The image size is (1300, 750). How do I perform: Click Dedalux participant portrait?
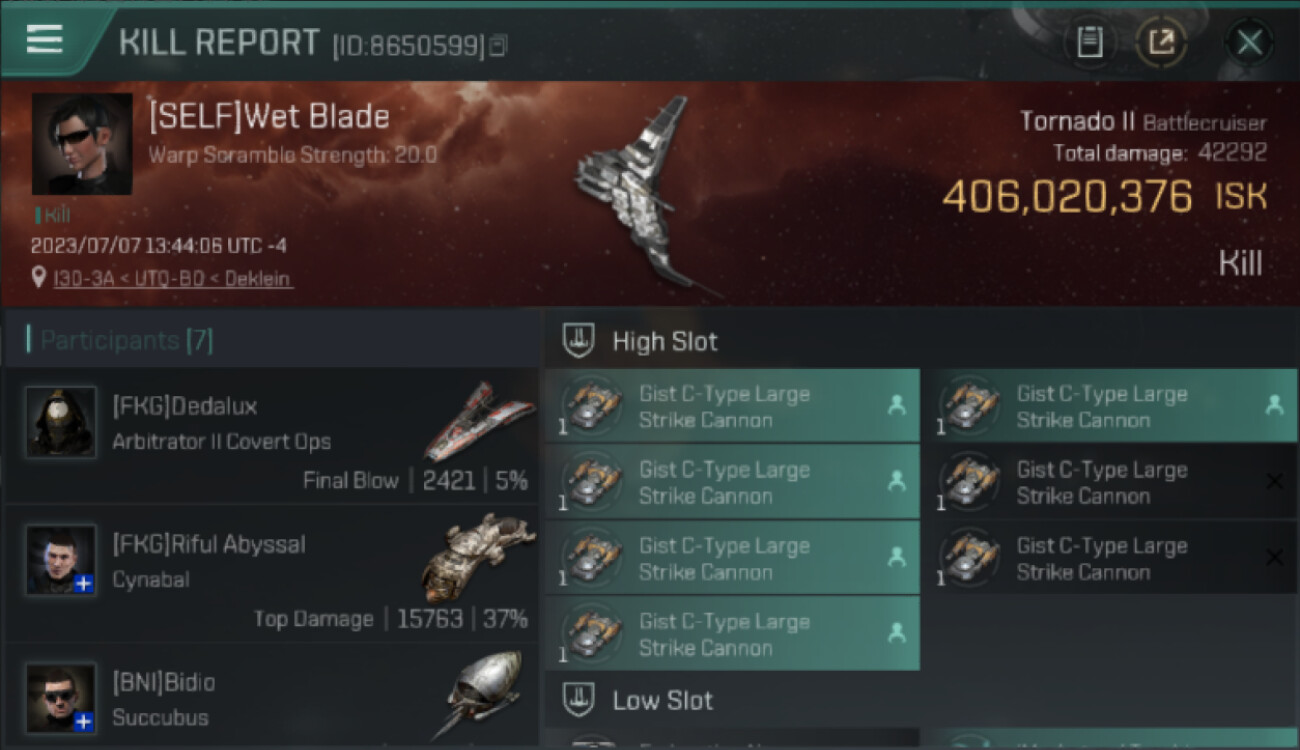(61, 422)
